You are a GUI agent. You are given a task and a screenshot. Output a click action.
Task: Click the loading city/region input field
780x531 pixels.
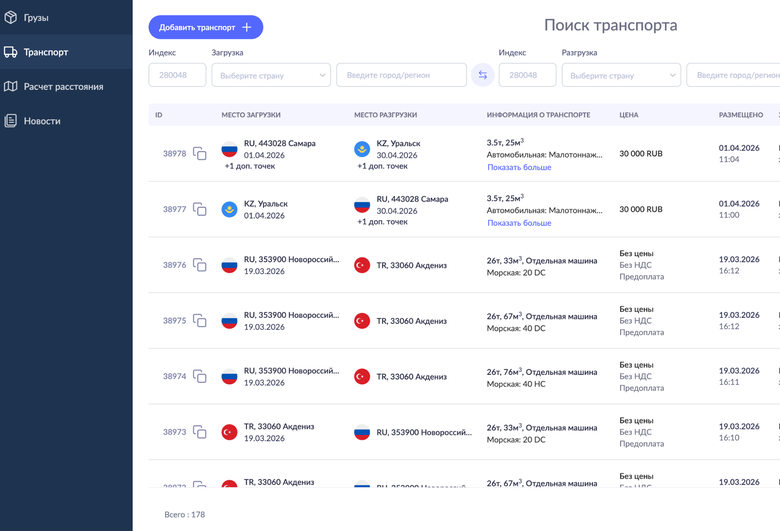(x=401, y=75)
